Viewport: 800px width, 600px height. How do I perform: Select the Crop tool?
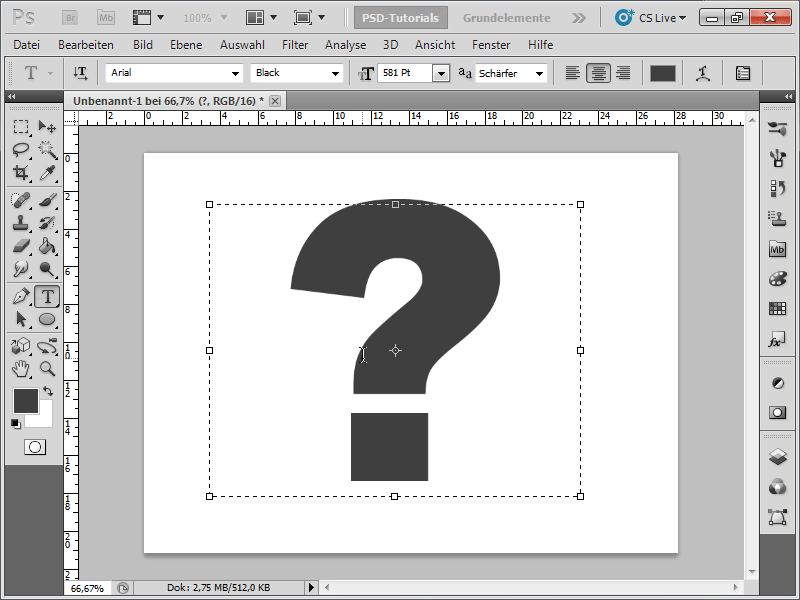tap(21, 173)
